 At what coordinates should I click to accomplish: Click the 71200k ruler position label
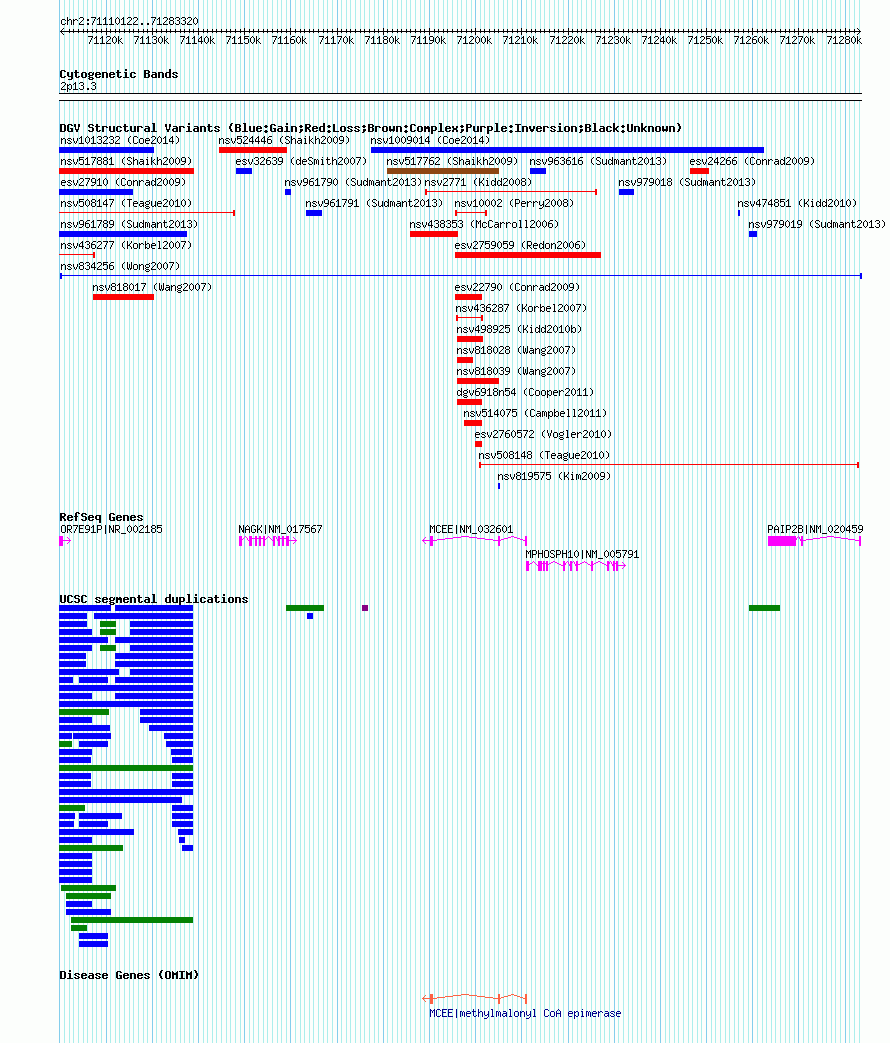pyautogui.click(x=474, y=41)
